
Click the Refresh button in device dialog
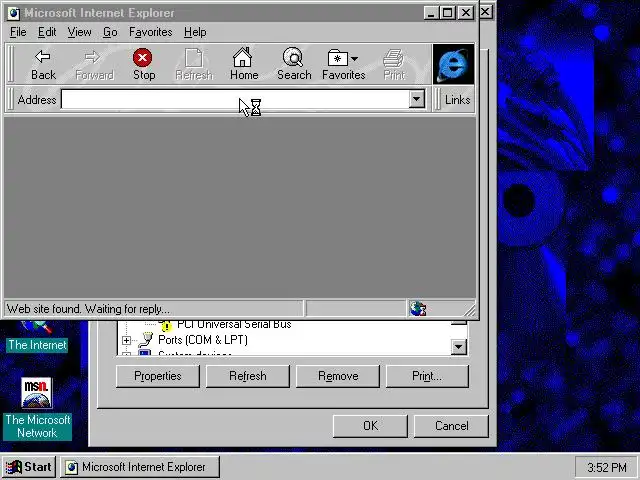click(x=248, y=376)
